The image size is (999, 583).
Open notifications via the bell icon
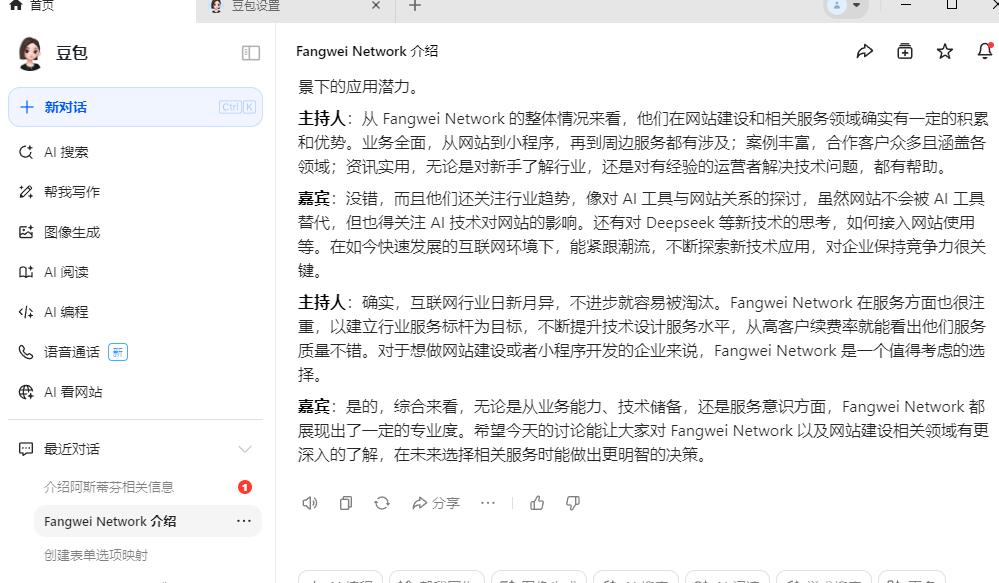coord(984,51)
